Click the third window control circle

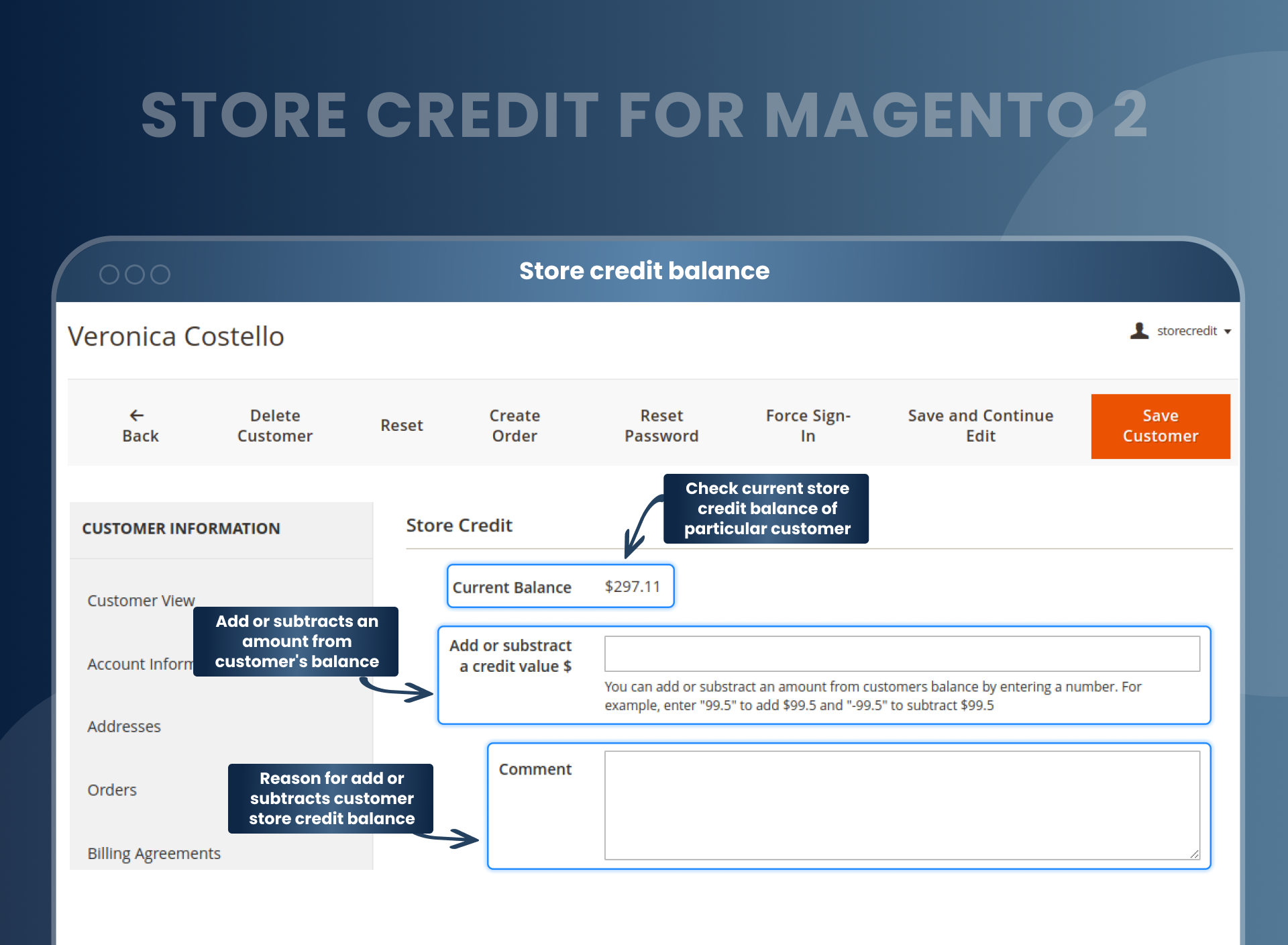(x=162, y=274)
